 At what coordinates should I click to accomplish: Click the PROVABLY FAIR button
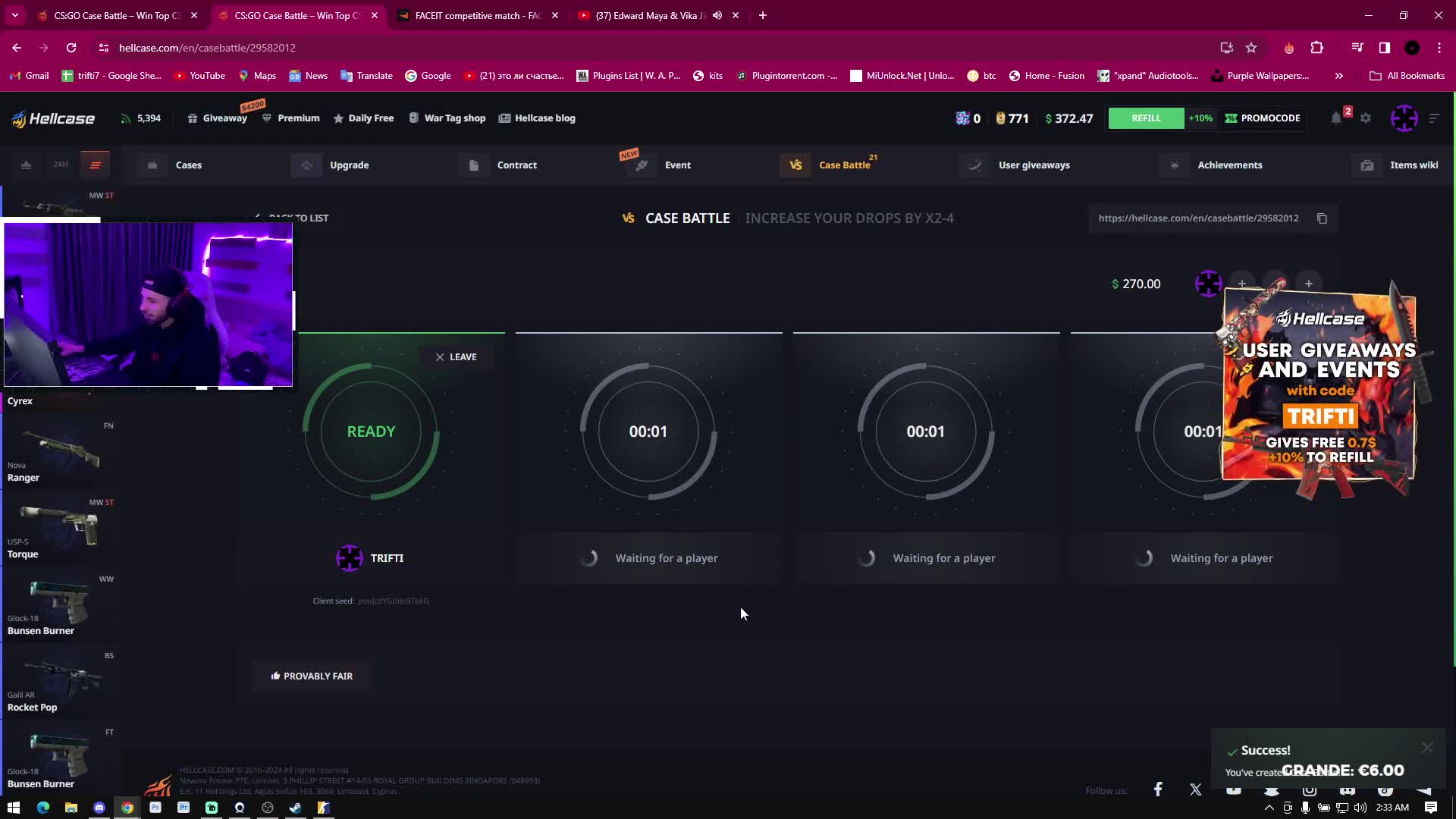pyautogui.click(x=312, y=676)
